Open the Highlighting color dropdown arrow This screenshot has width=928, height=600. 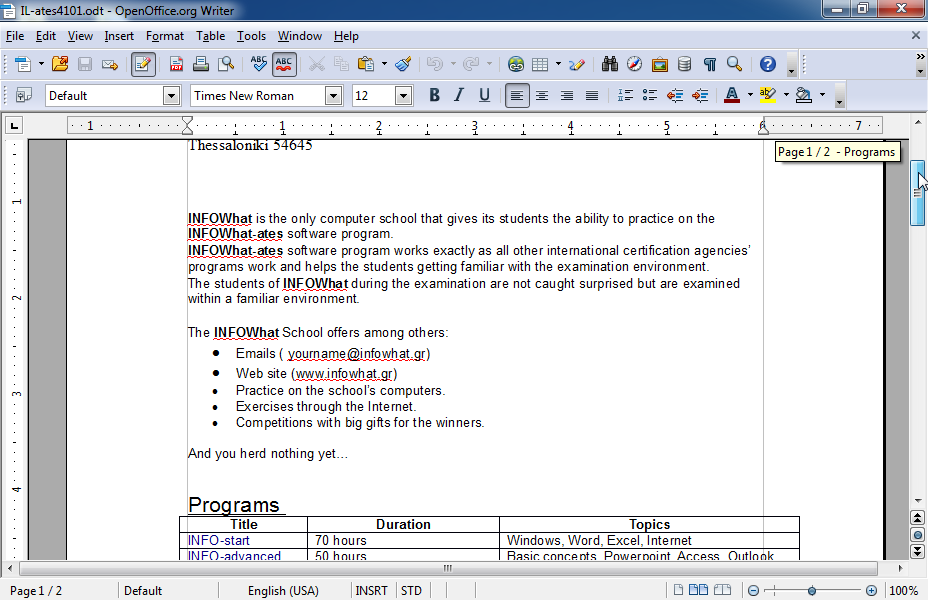(786, 95)
